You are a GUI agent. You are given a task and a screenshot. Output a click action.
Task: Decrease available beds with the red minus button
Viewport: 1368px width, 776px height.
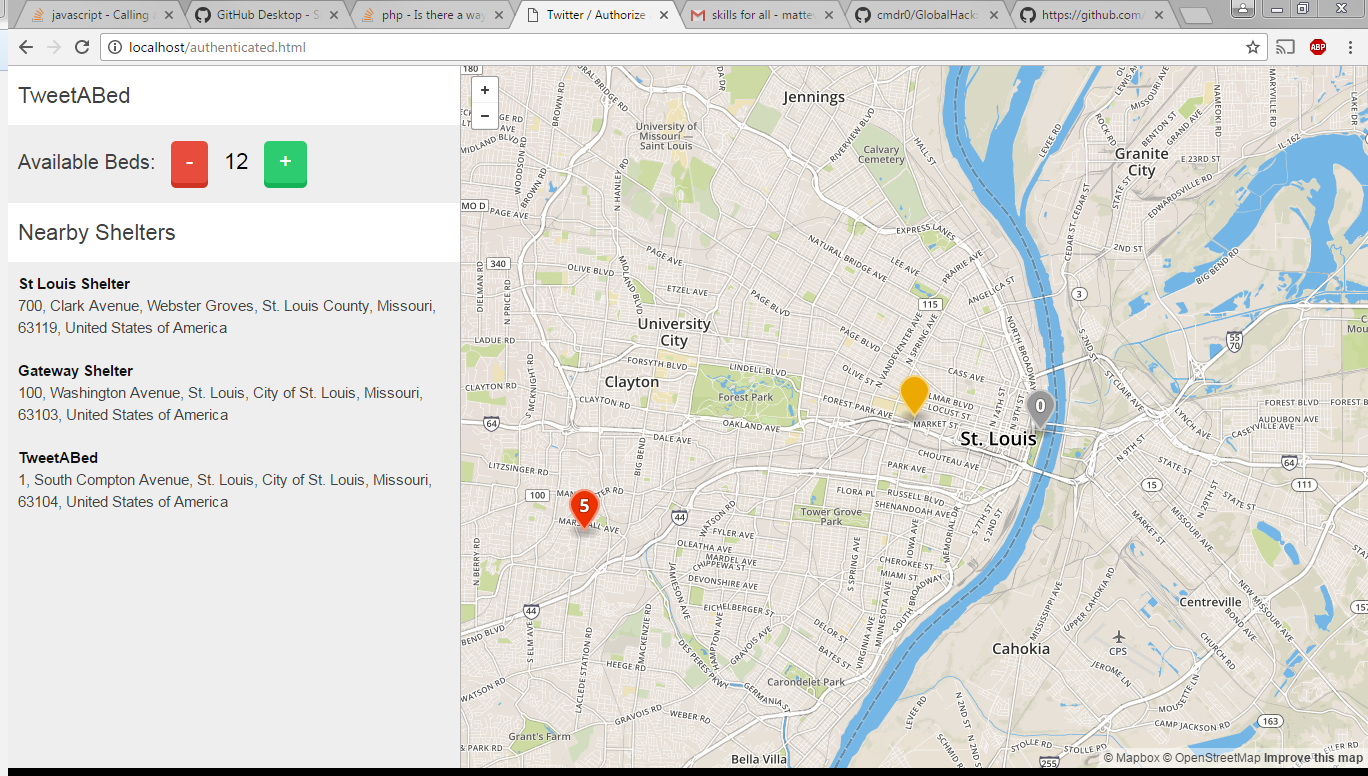click(189, 164)
